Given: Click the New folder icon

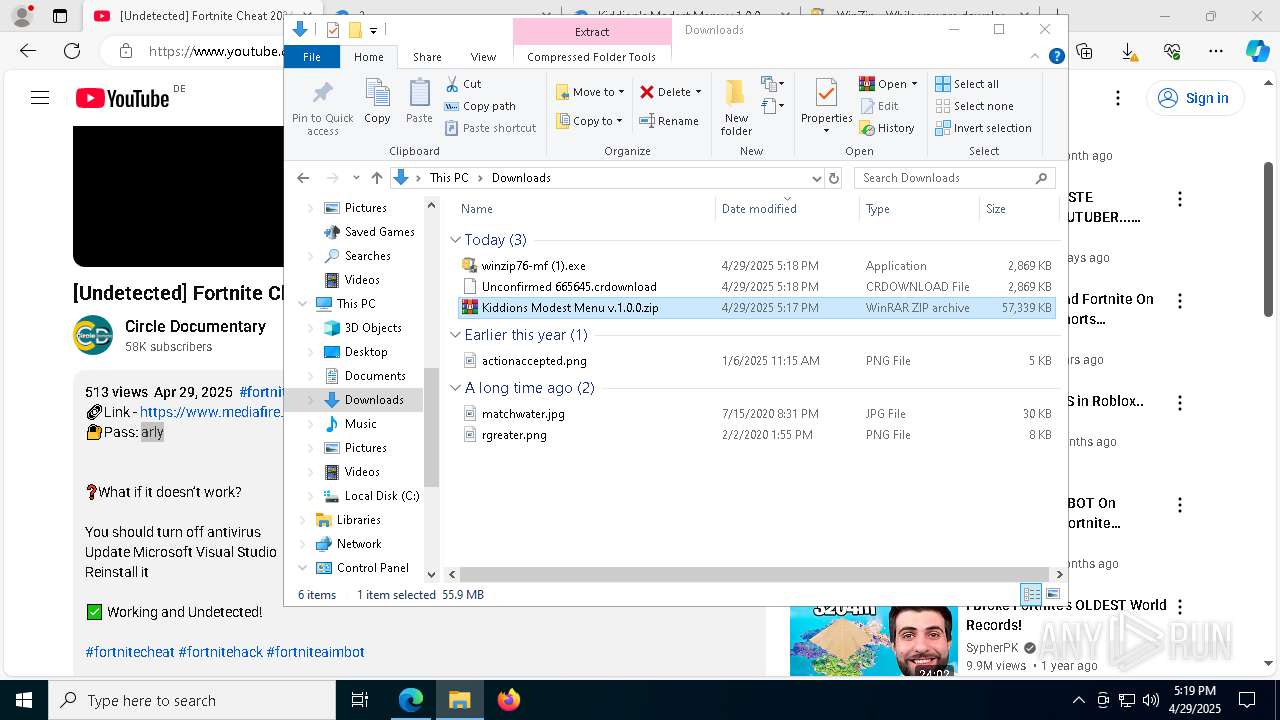Looking at the screenshot, I should pyautogui.click(x=736, y=107).
